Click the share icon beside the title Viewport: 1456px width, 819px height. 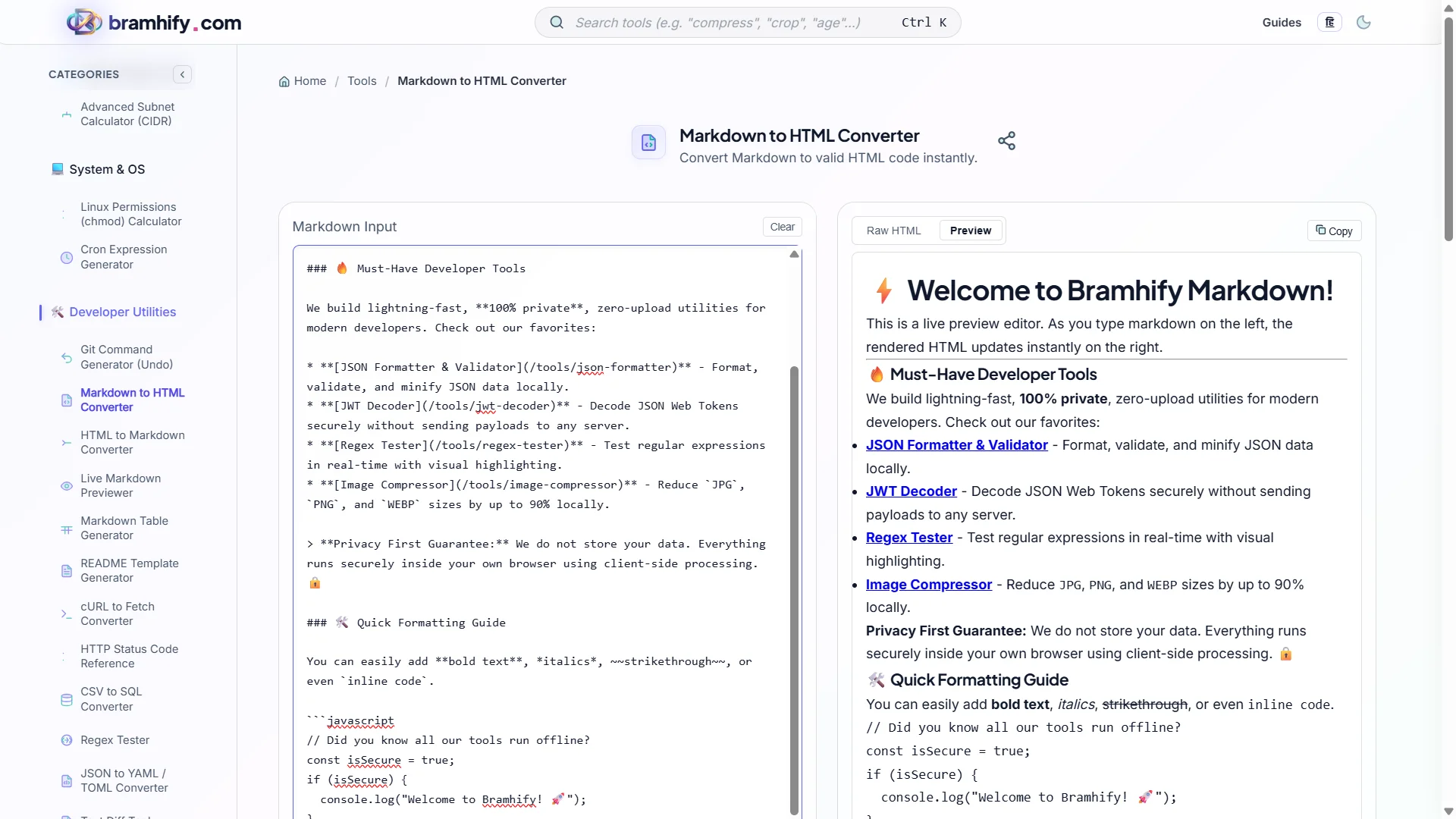tap(1006, 141)
